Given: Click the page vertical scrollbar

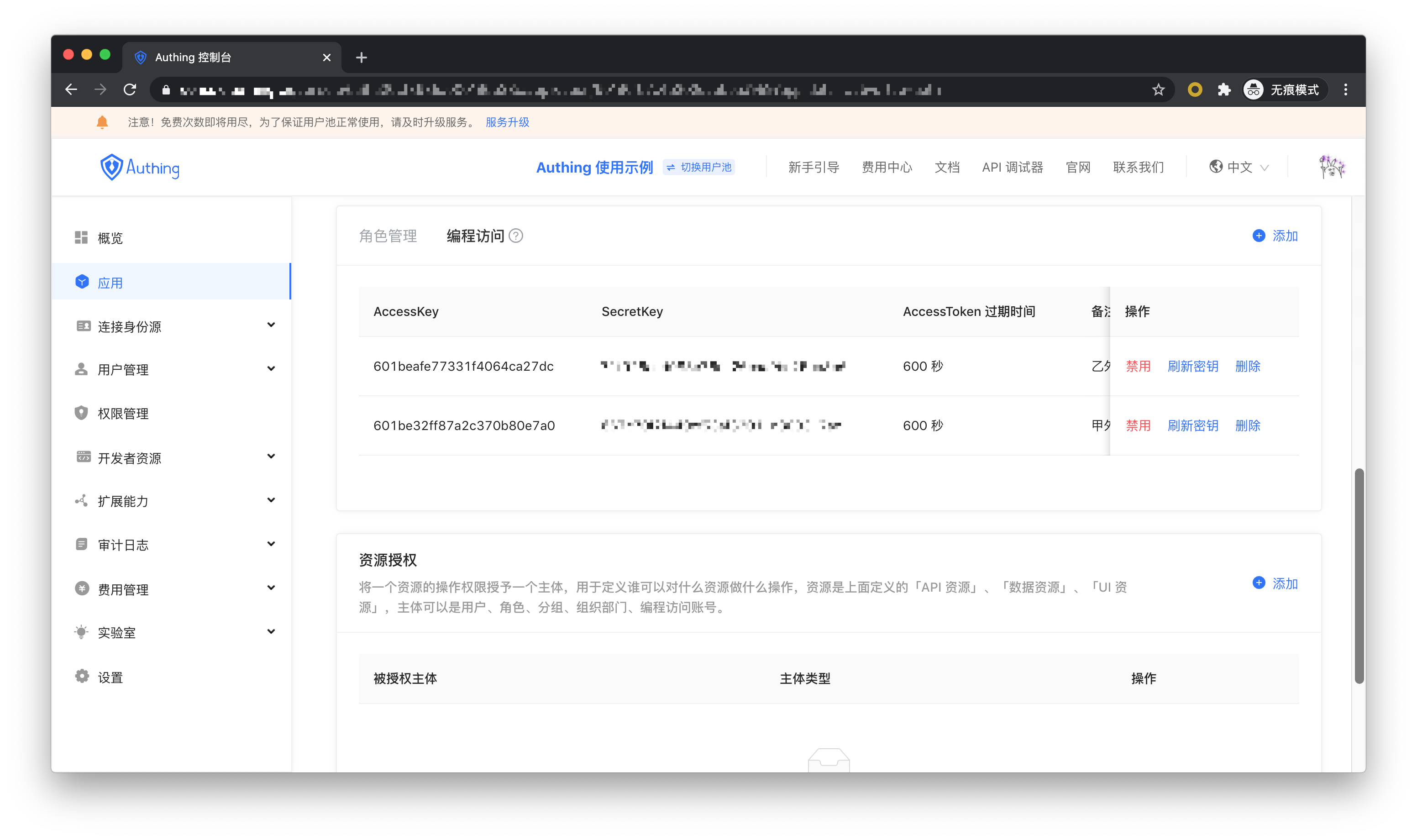Looking at the screenshot, I should click(x=1359, y=575).
